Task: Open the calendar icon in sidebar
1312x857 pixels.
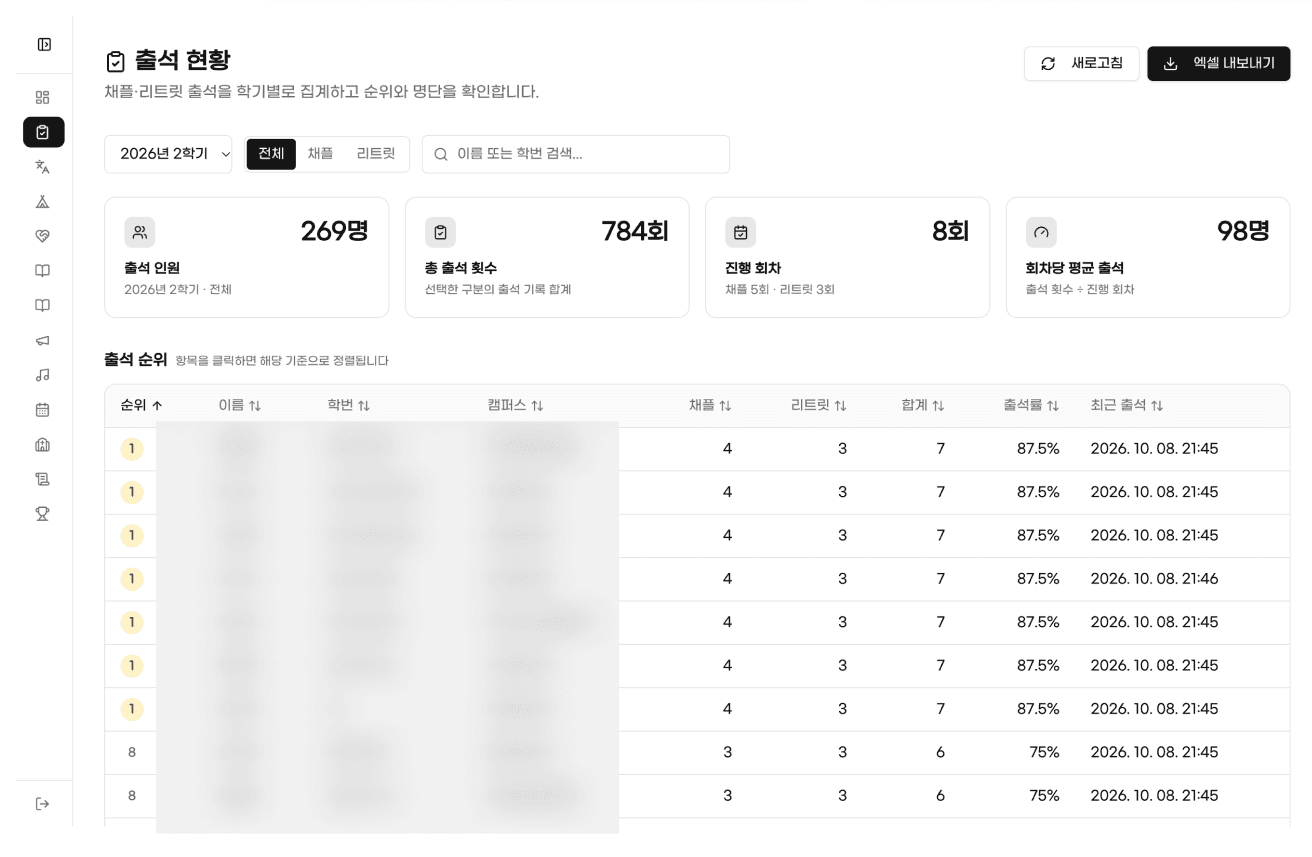Action: (43, 409)
